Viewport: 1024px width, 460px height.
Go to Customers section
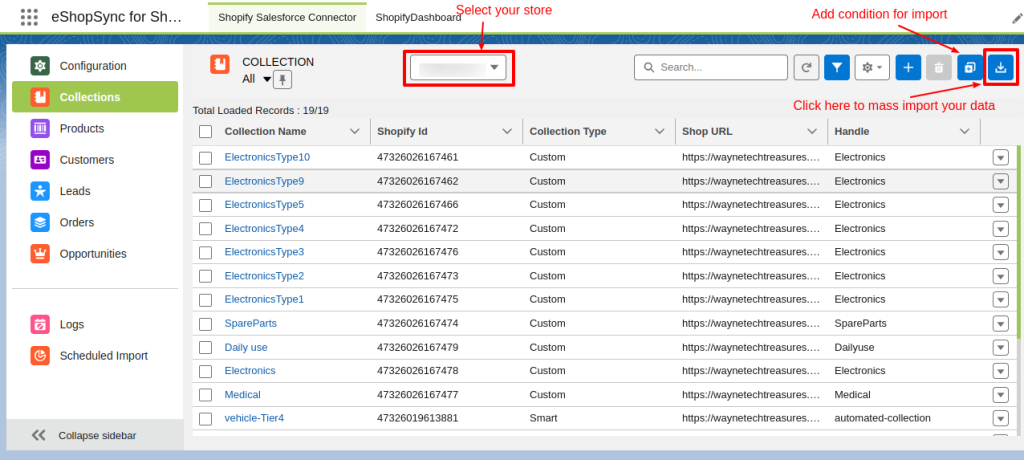95,159
